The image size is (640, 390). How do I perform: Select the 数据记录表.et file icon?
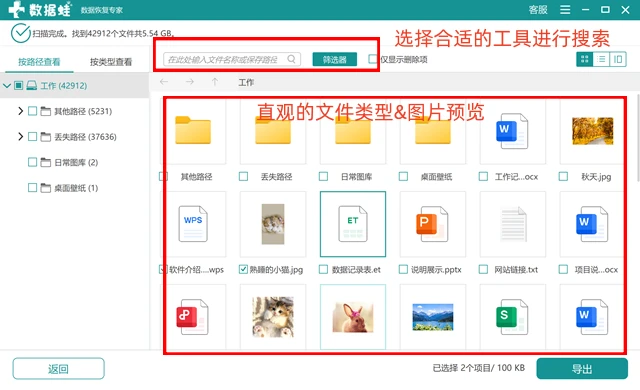353,224
